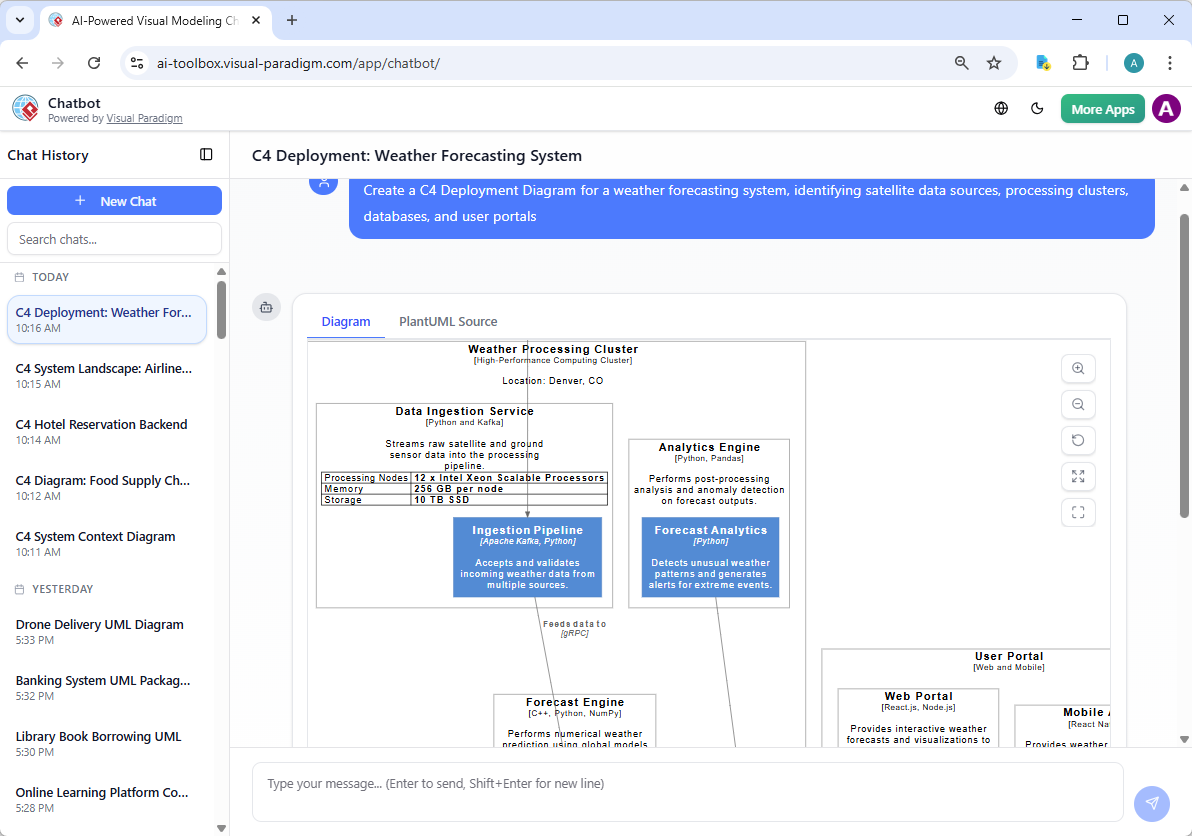Reset the diagram zoom level
The width and height of the screenshot is (1192, 836).
pos(1078,440)
